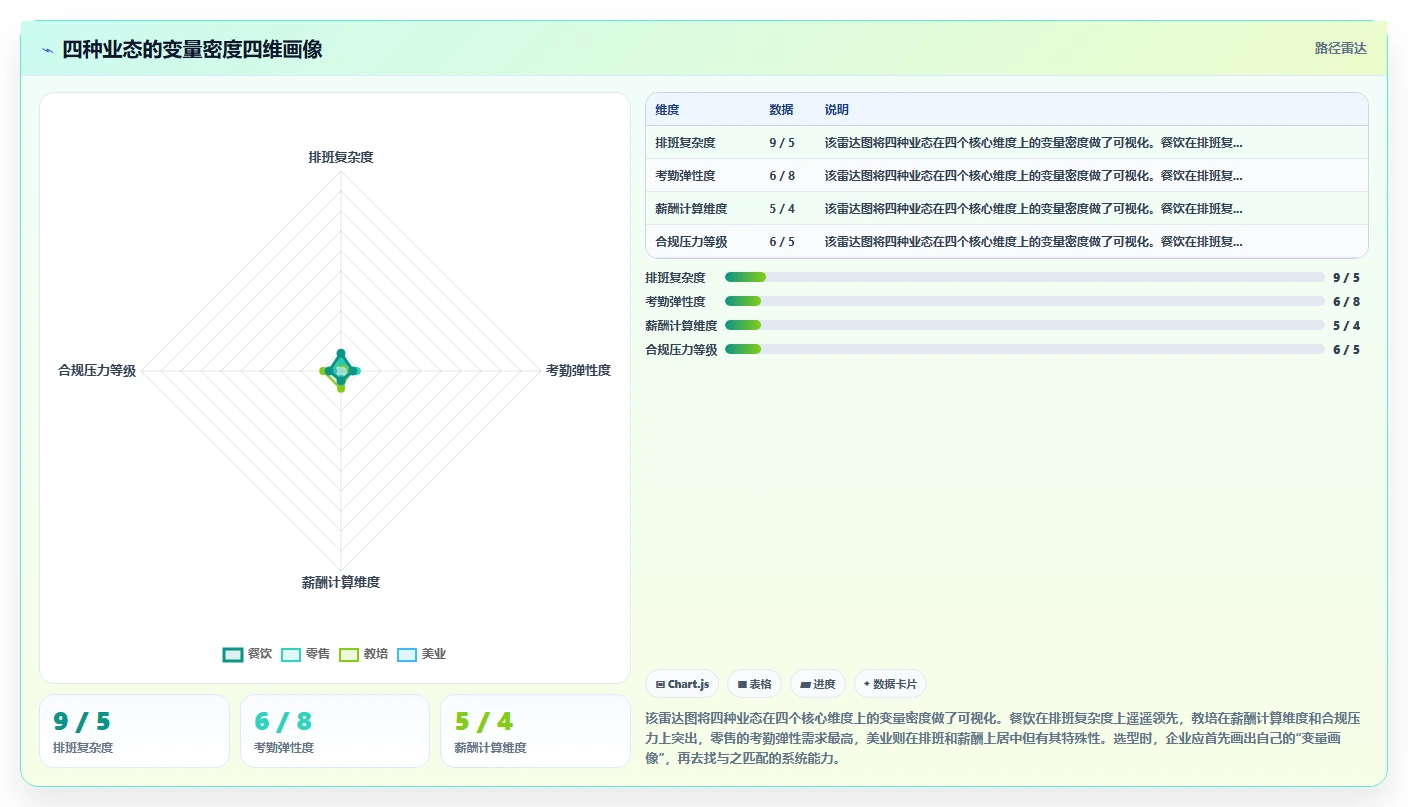Click the 四种业态的变量密度四维画像 title
Image resolution: width=1408 pixels, height=807 pixels.
(192, 49)
